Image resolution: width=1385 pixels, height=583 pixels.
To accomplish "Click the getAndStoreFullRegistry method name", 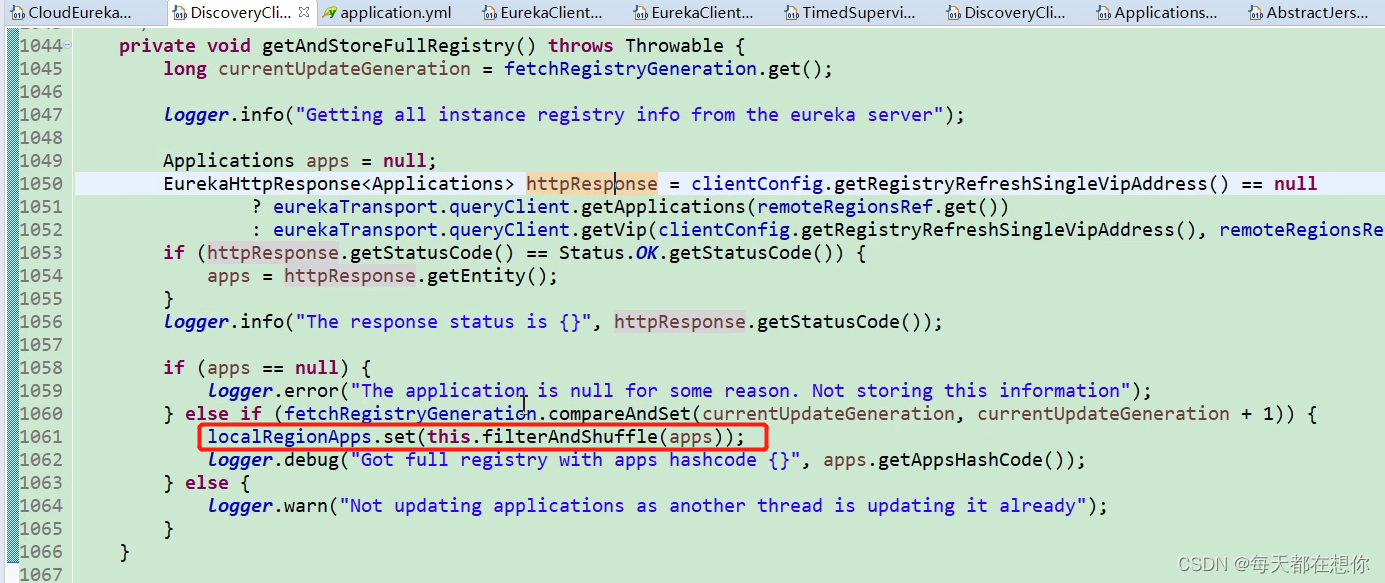I will point(388,46).
